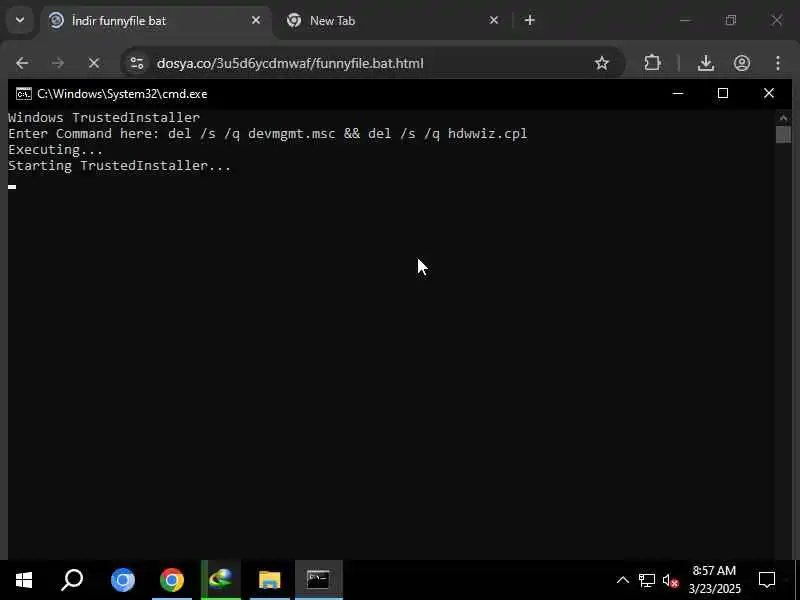Click the browser forward arrow

click(x=58, y=63)
